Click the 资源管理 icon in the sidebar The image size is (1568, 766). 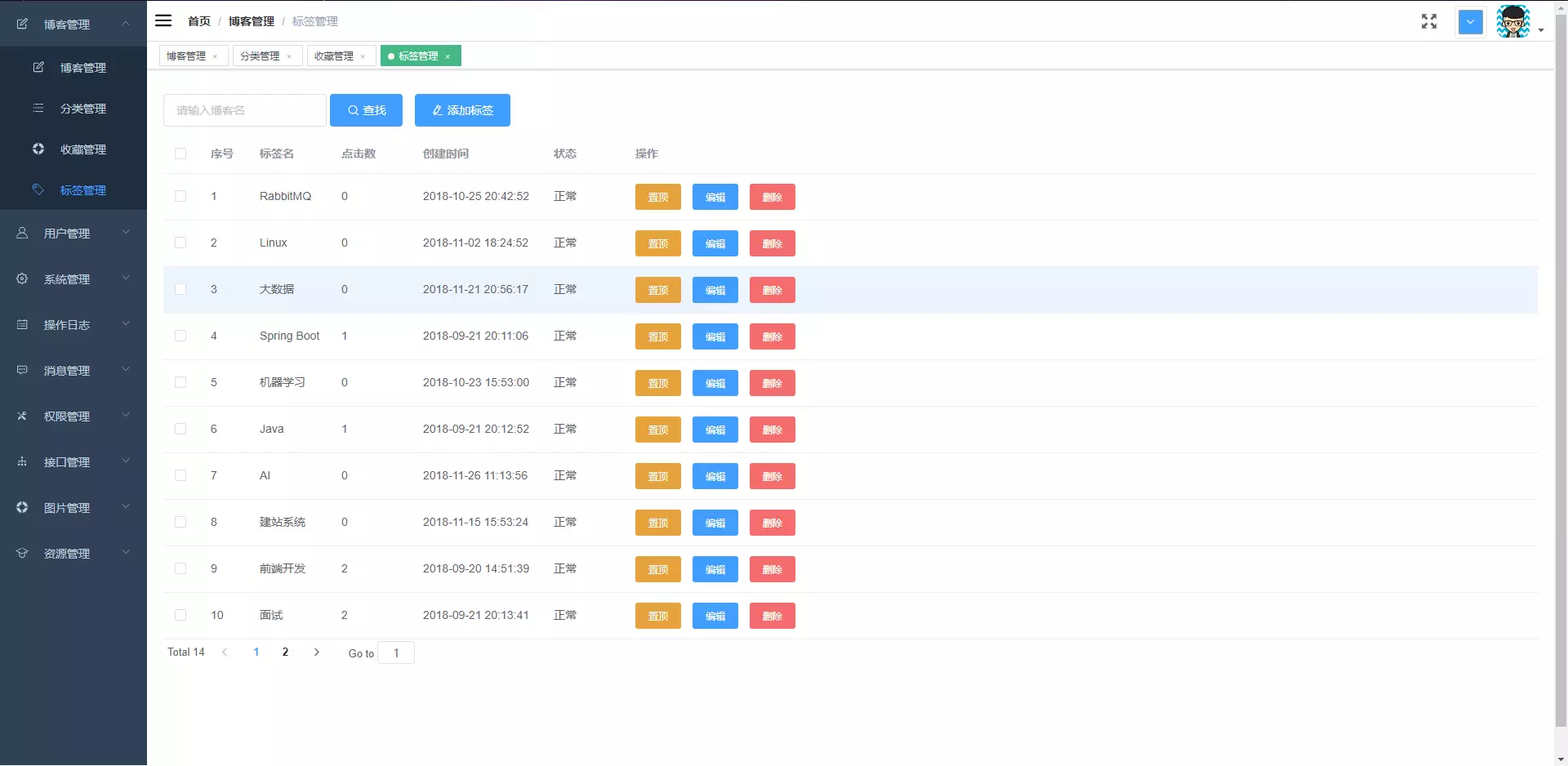(x=22, y=553)
